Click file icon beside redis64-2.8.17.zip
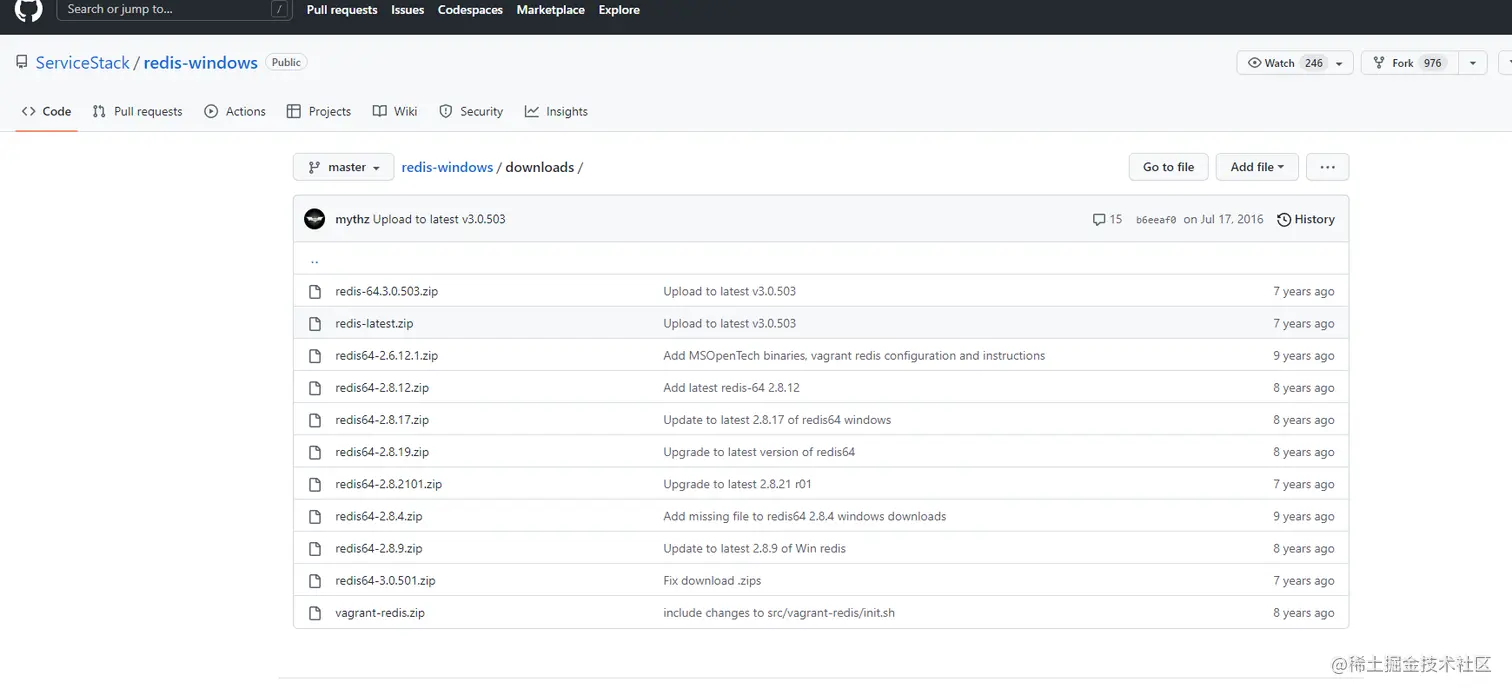1512x695 pixels. point(315,420)
